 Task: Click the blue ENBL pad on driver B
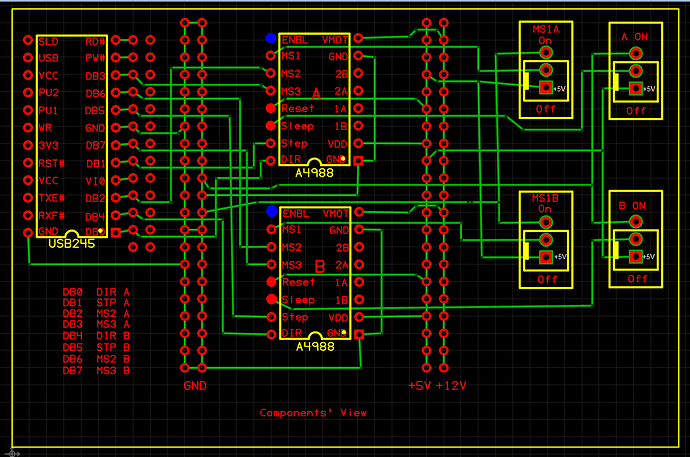tap(271, 212)
